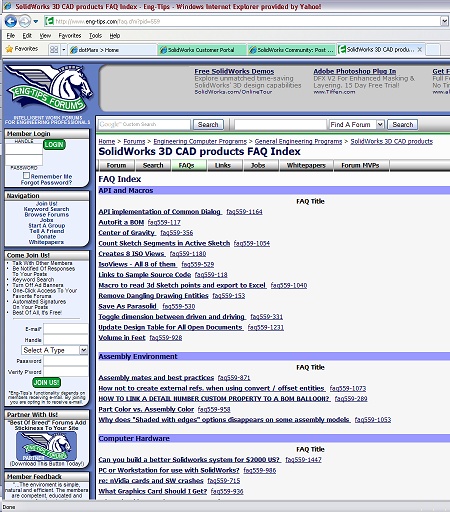Switch to SolidWorks Community Post tab
This screenshot has height=512, width=450.
pyautogui.click(x=291, y=50)
